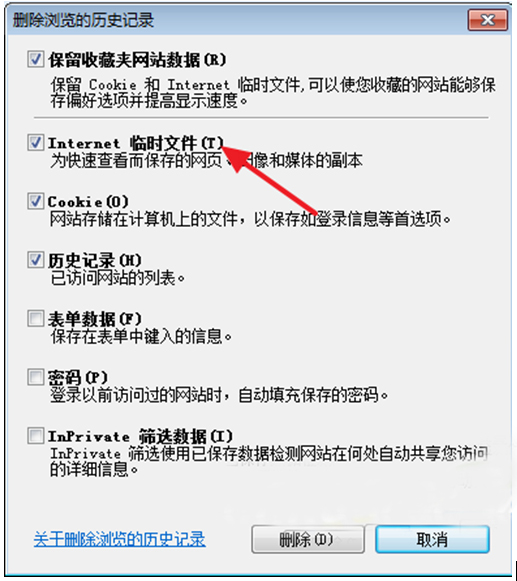This screenshot has height=581, width=517.
Task: Open the 关于删除浏览的历史记录 help link
Action: coord(119,539)
